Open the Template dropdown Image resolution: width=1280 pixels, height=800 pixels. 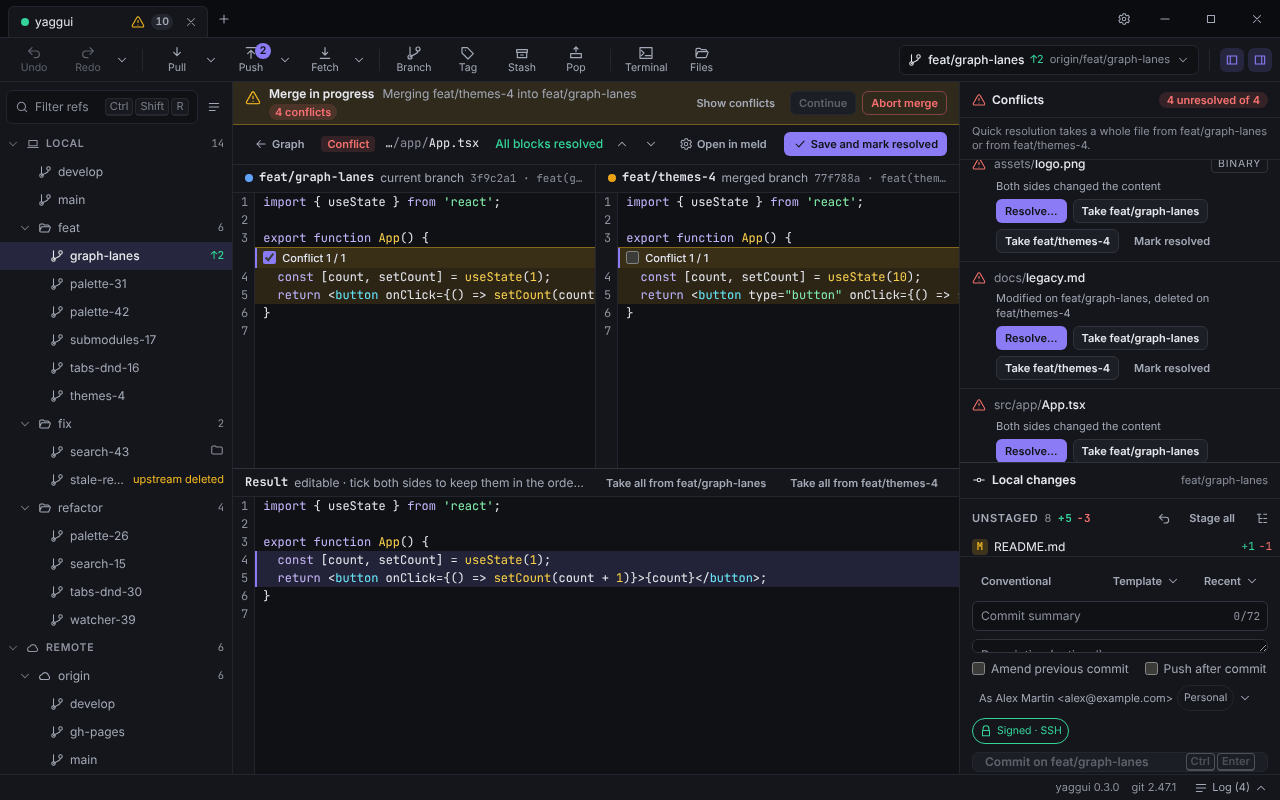[1145, 581]
